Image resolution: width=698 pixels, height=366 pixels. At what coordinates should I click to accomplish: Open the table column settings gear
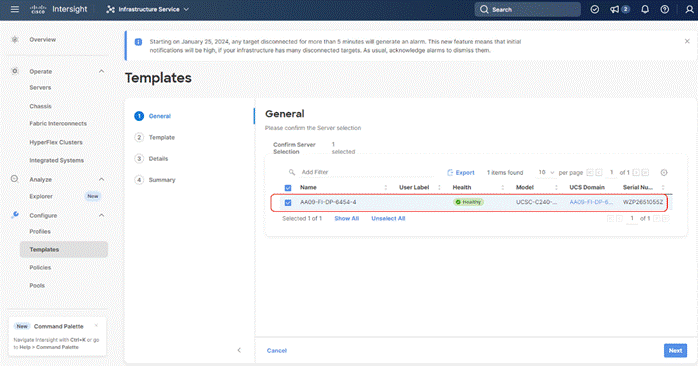[x=664, y=172]
